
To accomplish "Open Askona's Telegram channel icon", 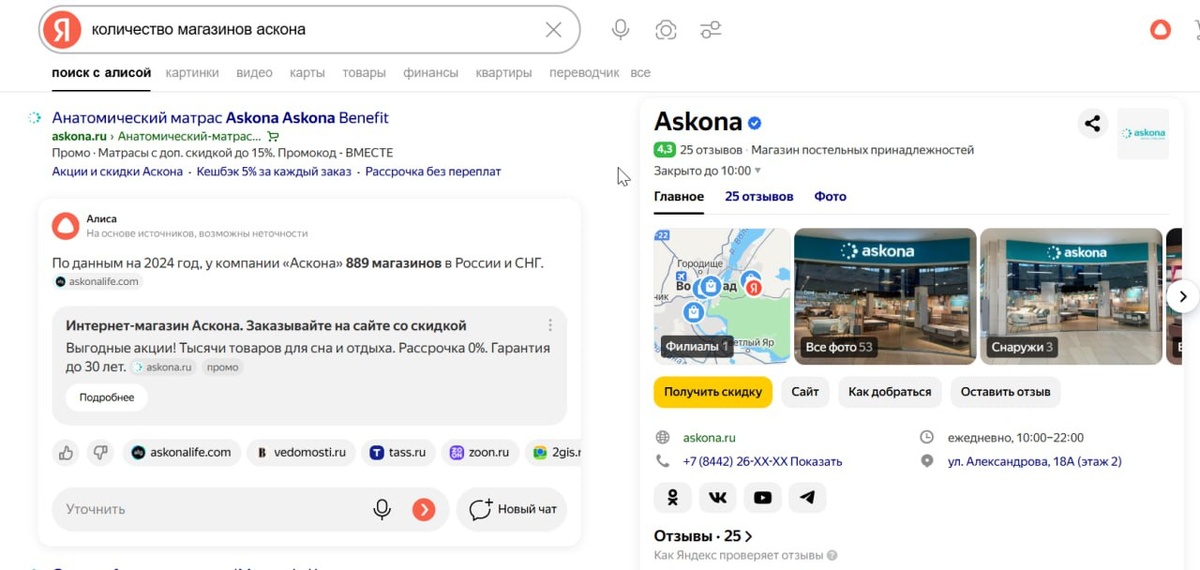I will point(807,497).
